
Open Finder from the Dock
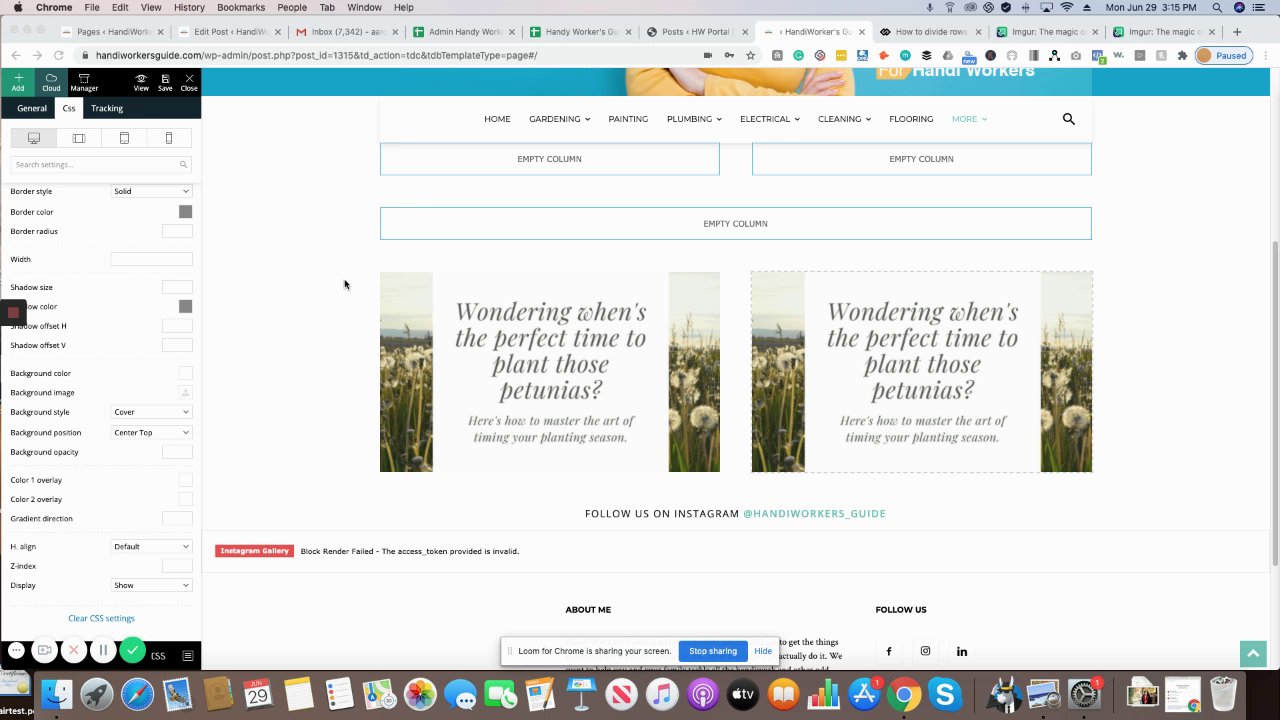tap(57, 693)
